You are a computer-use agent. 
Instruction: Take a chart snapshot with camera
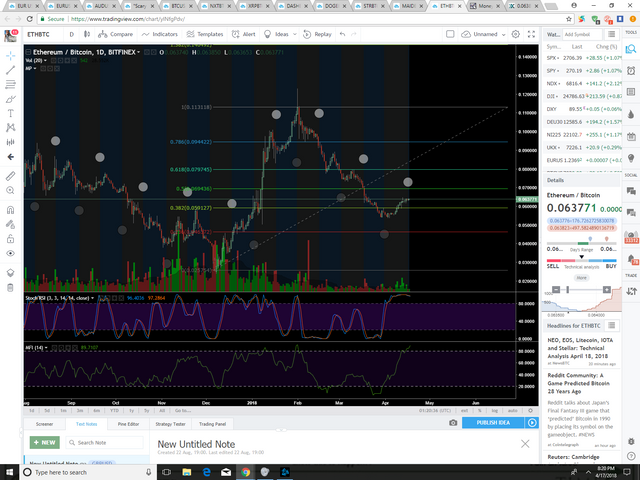[x=453, y=423]
